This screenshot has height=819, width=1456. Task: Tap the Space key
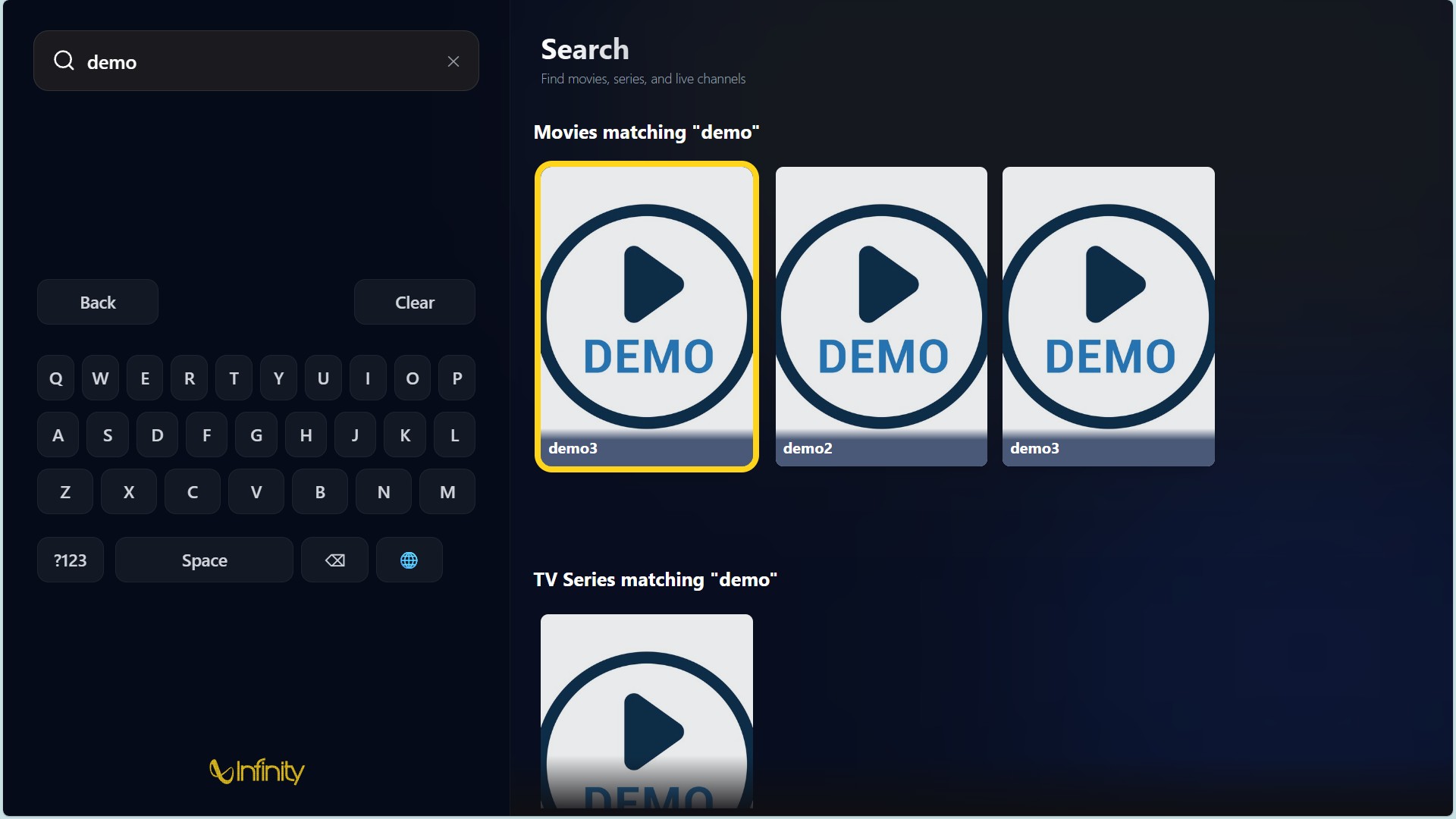tap(204, 560)
